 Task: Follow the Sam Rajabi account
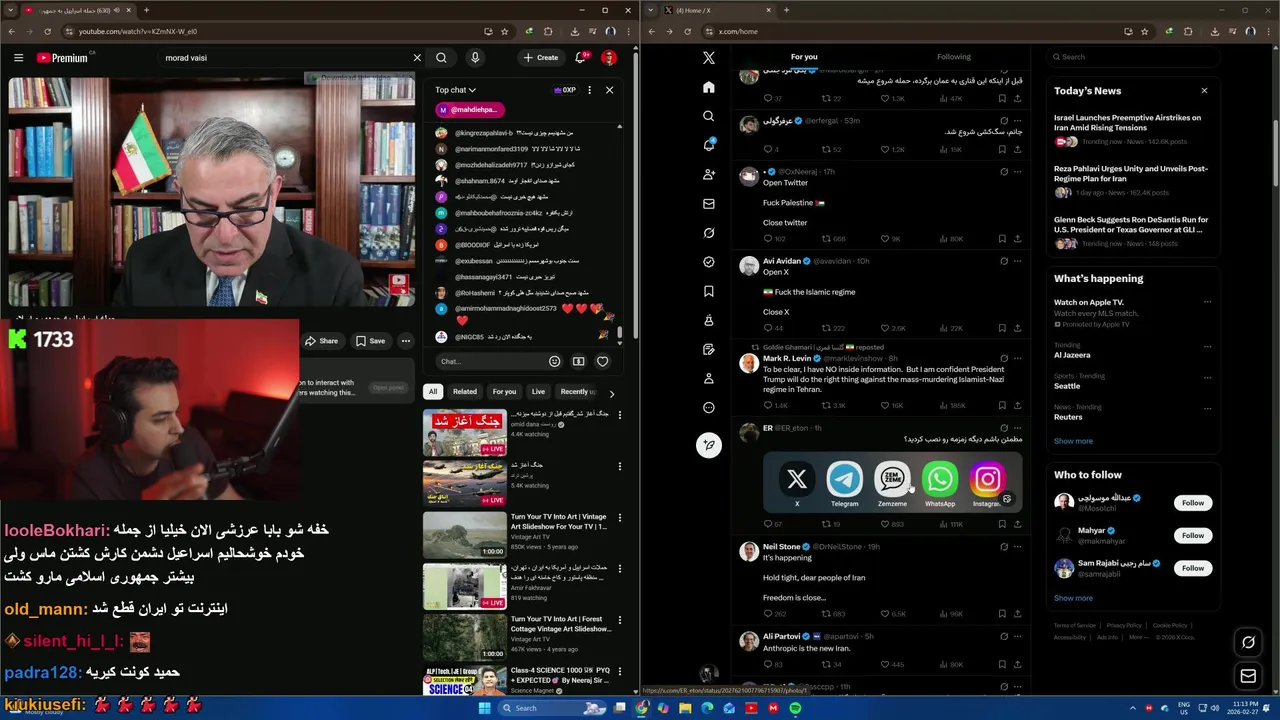tap(1192, 568)
